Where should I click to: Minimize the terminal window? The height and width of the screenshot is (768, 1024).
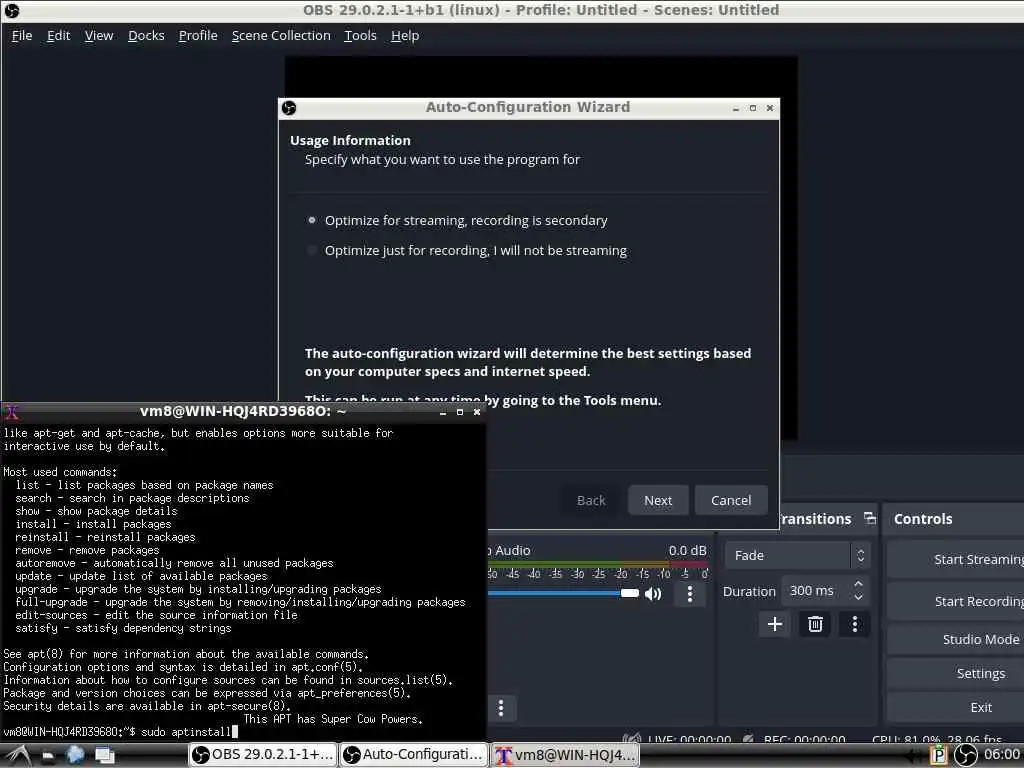pos(443,412)
